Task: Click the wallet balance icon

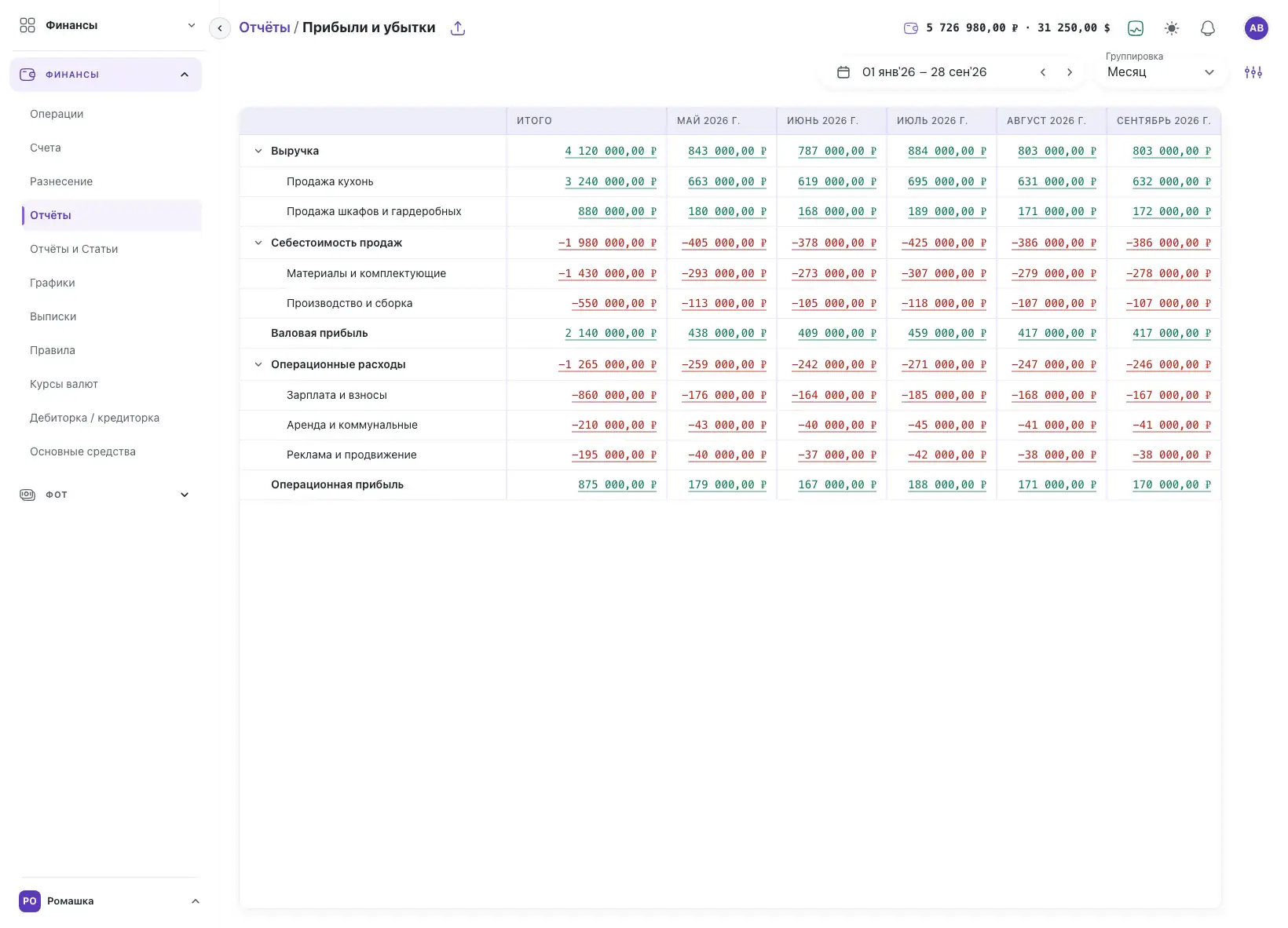Action: click(x=911, y=28)
